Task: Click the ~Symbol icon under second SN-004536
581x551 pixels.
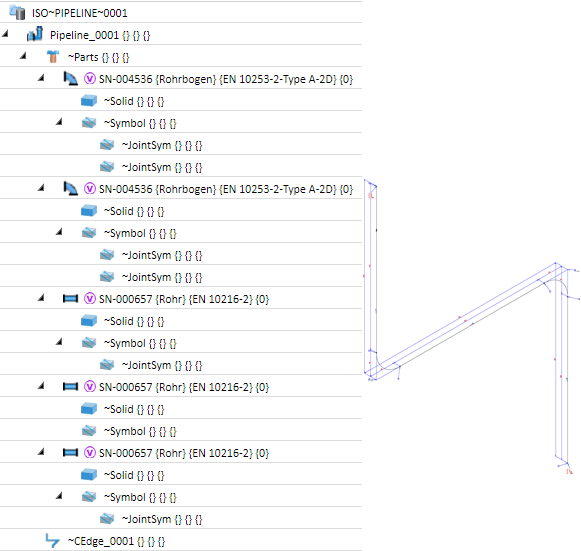Action: (x=89, y=233)
